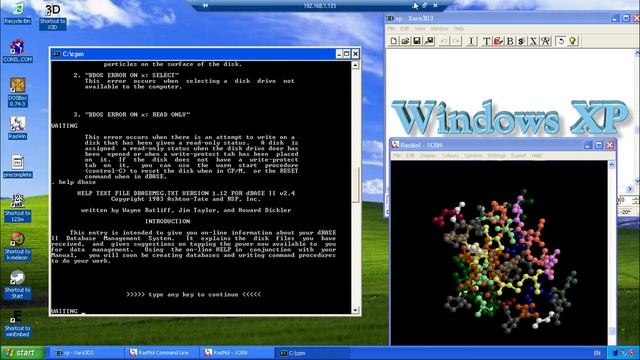Open the Options menu in RasMol
This screenshot has width=640, height=360.
pos(473,156)
